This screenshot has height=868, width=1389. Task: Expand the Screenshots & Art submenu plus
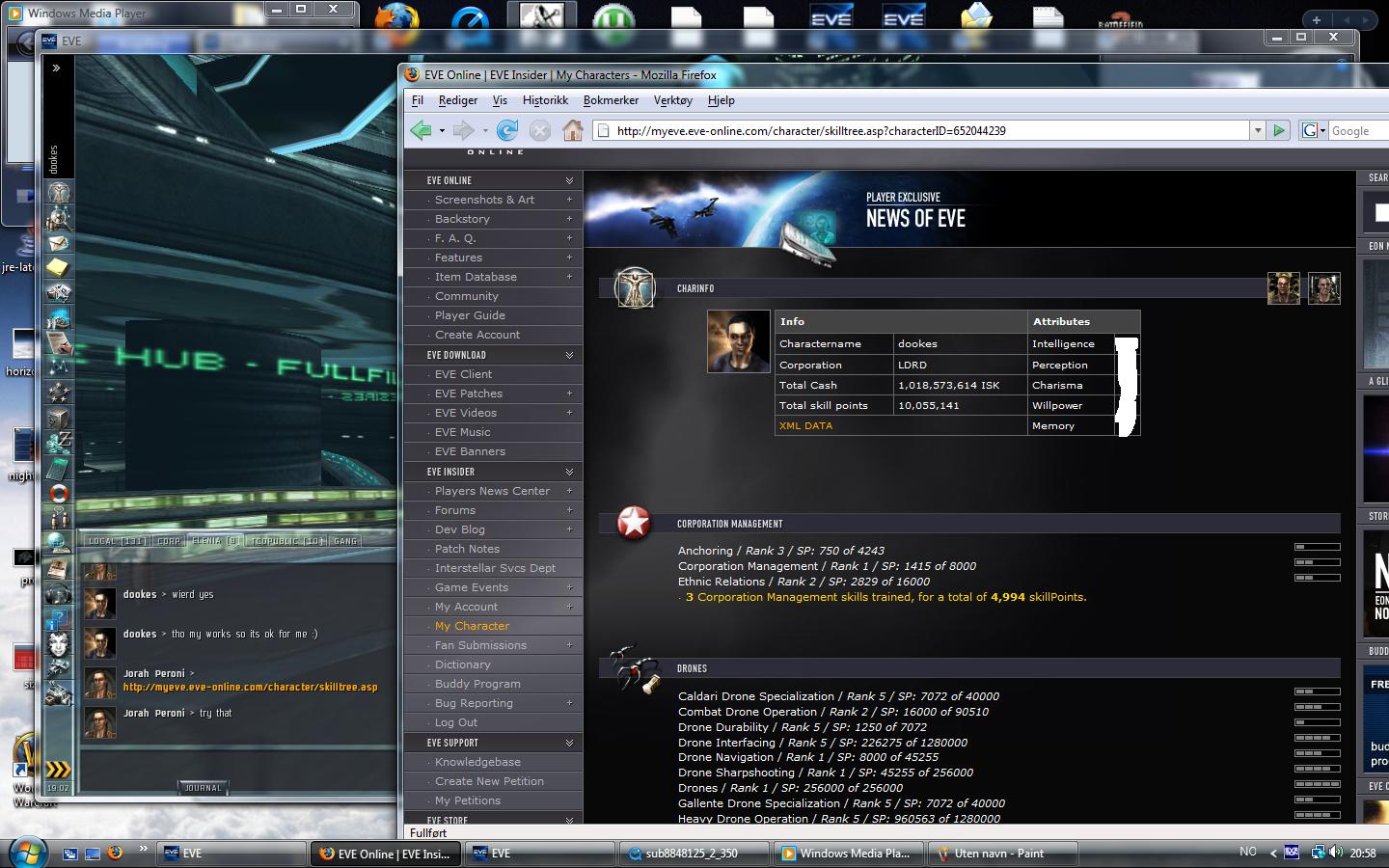(x=569, y=200)
